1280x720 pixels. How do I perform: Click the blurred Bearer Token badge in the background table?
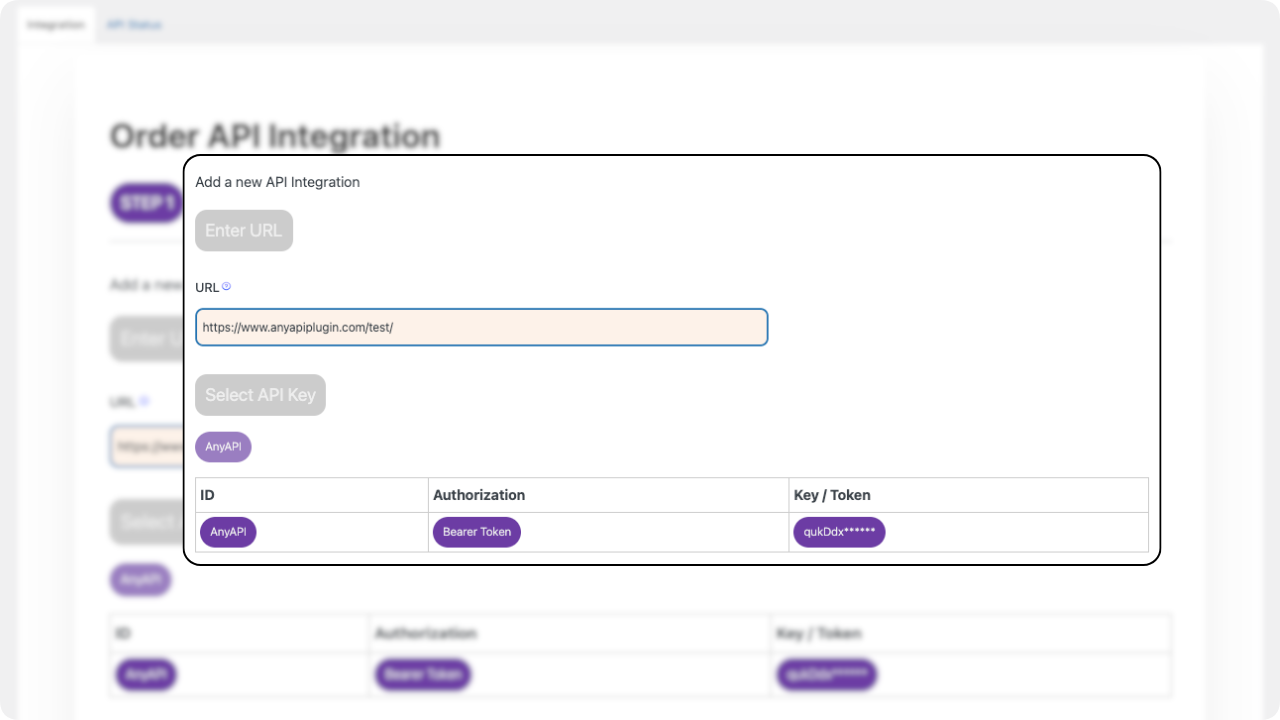423,675
